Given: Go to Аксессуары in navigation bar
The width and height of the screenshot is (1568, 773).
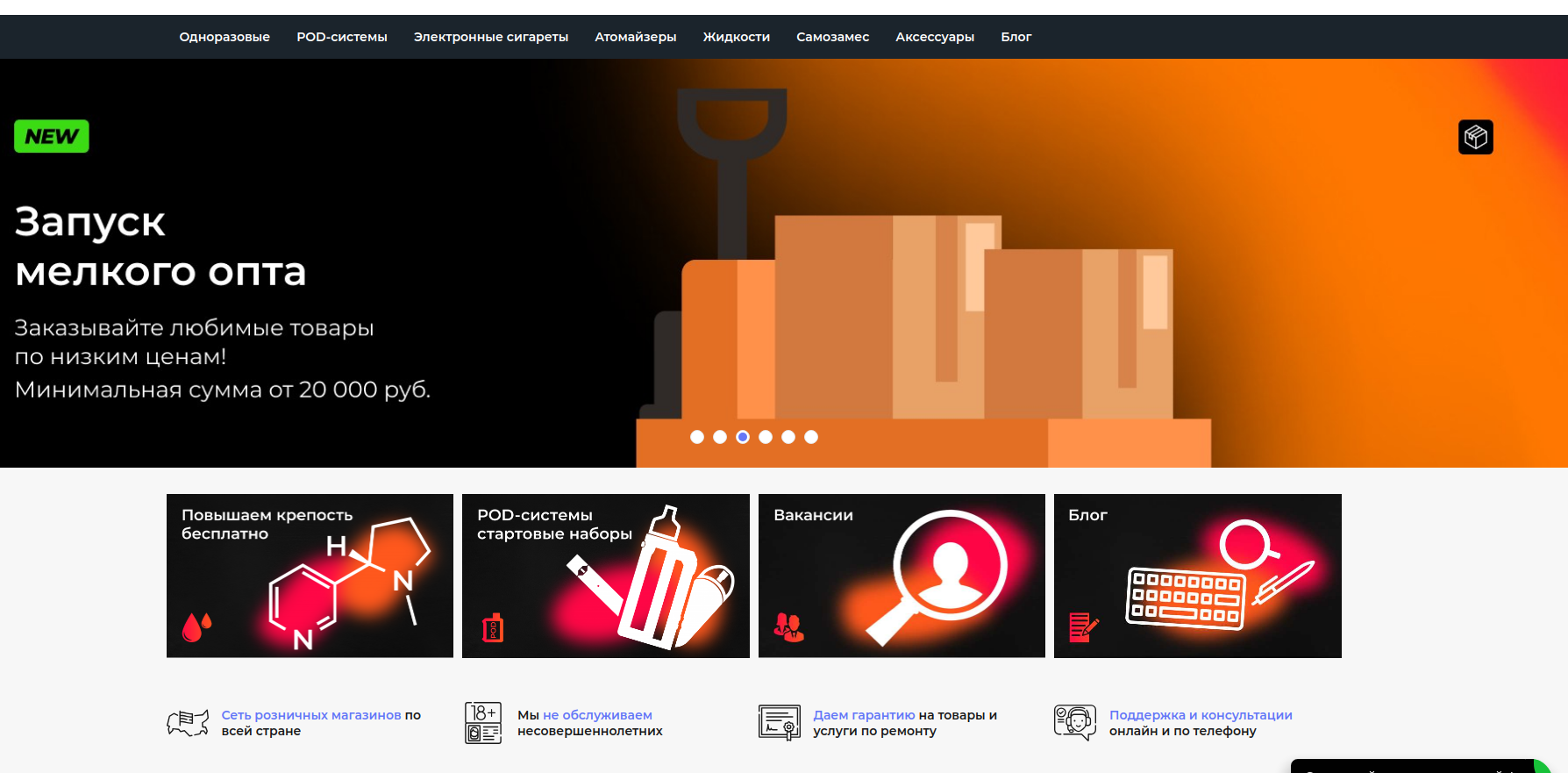Looking at the screenshot, I should point(935,37).
